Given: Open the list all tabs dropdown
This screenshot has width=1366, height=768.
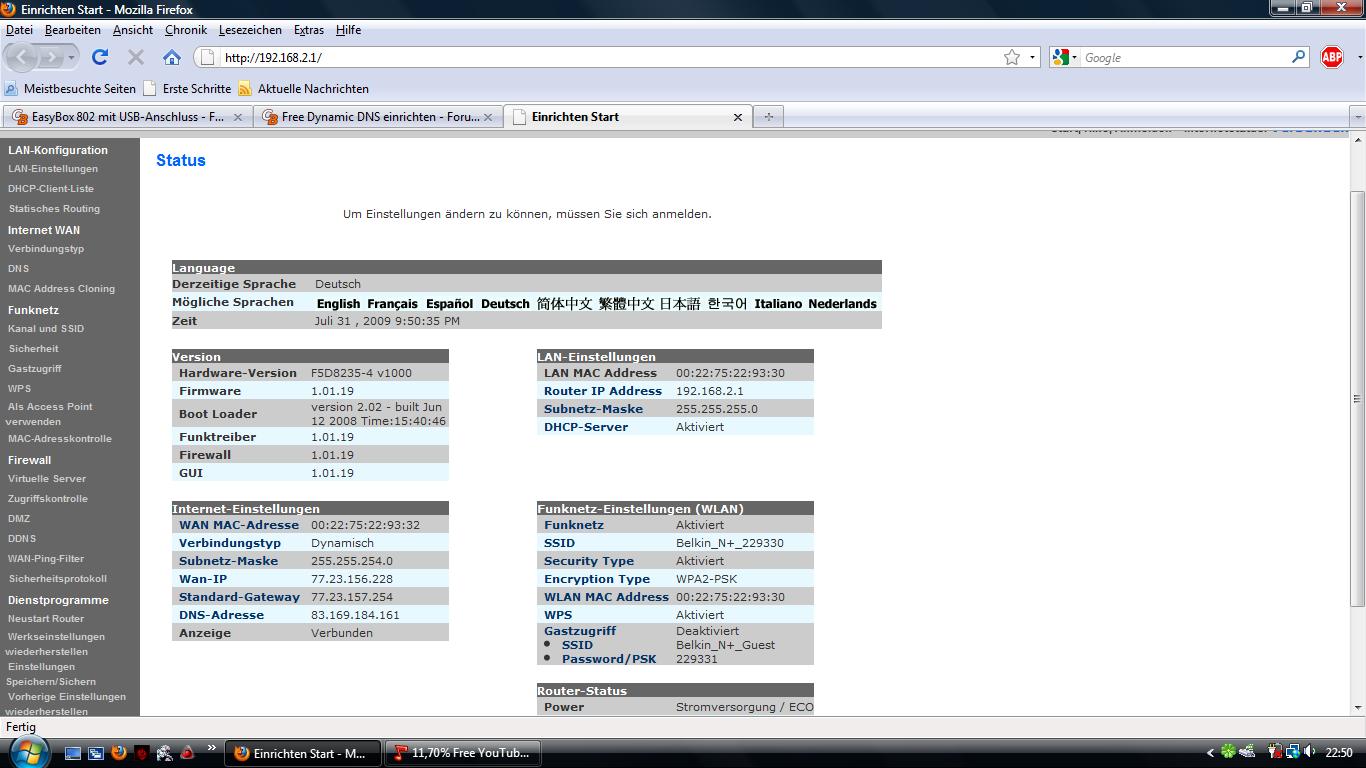Looking at the screenshot, I should pyautogui.click(x=1357, y=117).
